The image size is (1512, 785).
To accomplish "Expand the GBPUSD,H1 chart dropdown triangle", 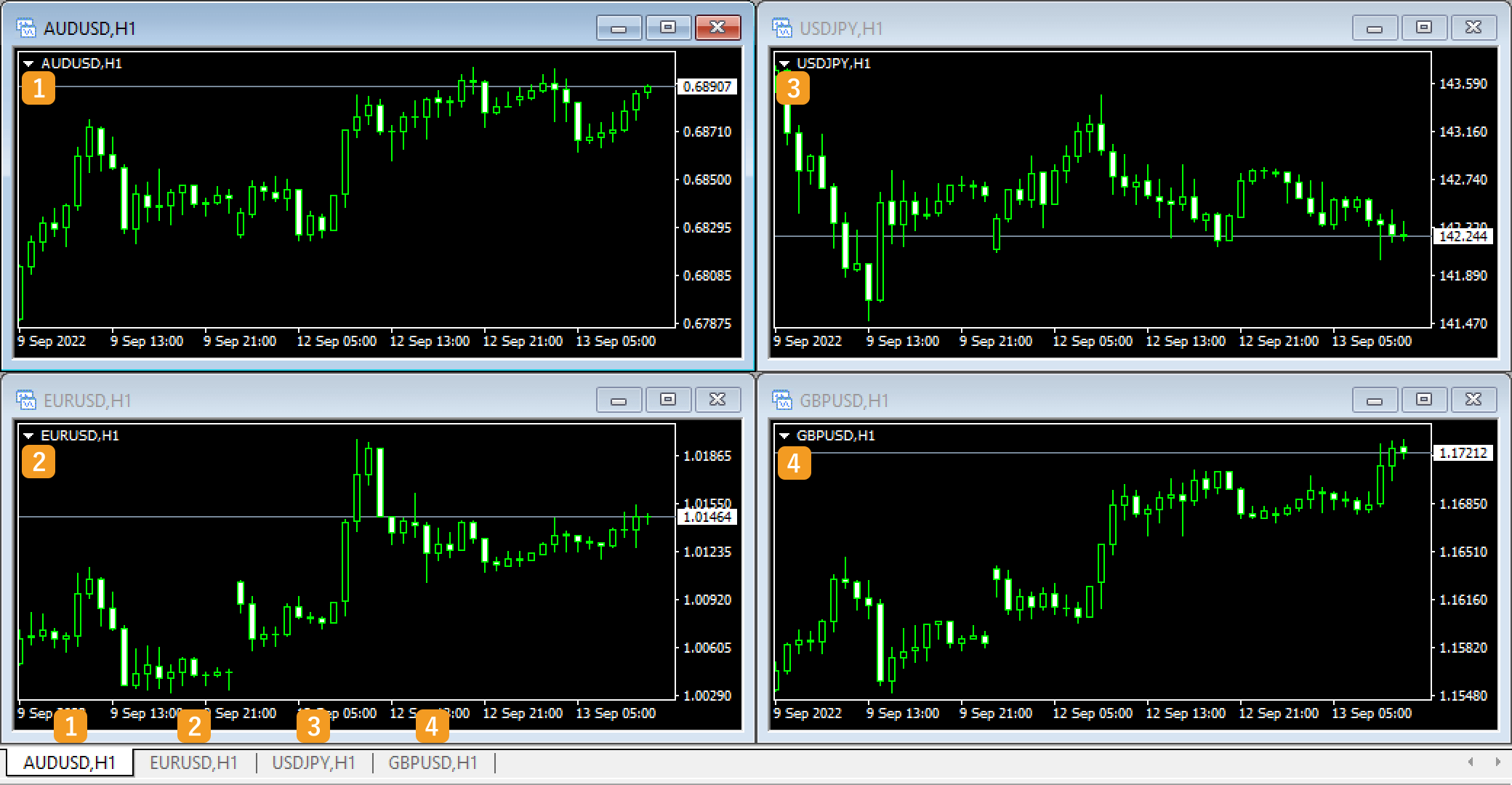I will [785, 436].
